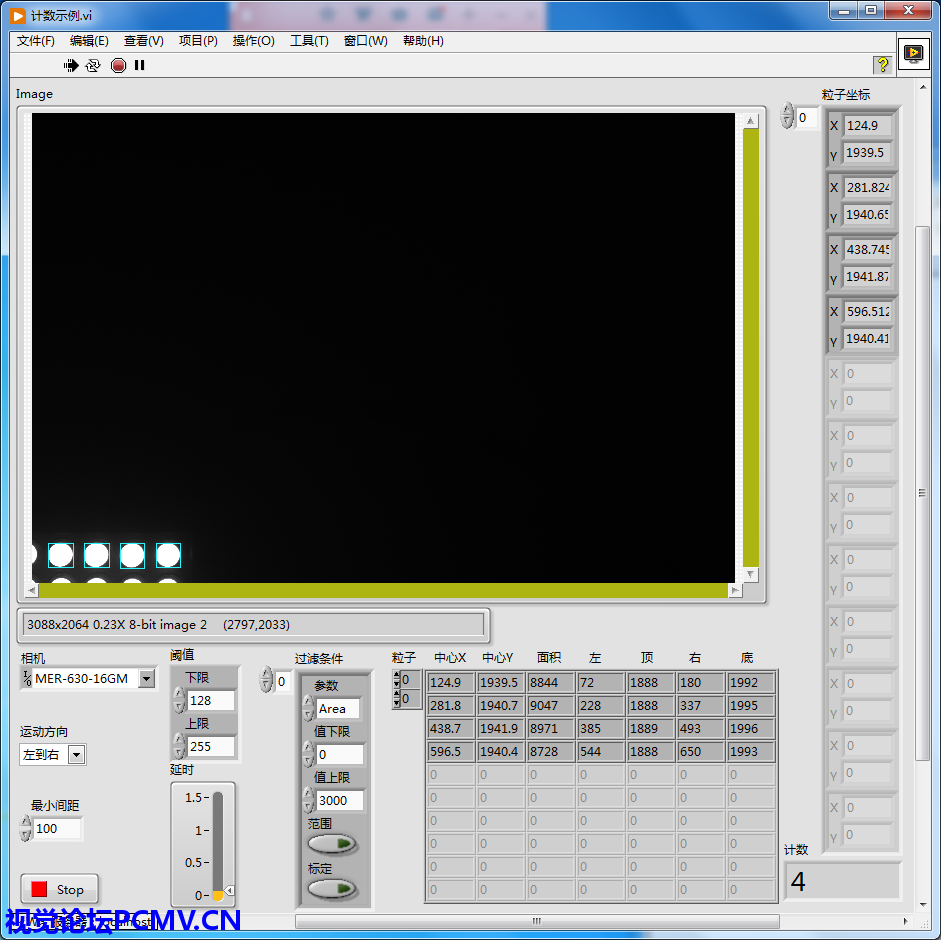Click the LabVIEW icon in title bar

click(x=18, y=16)
